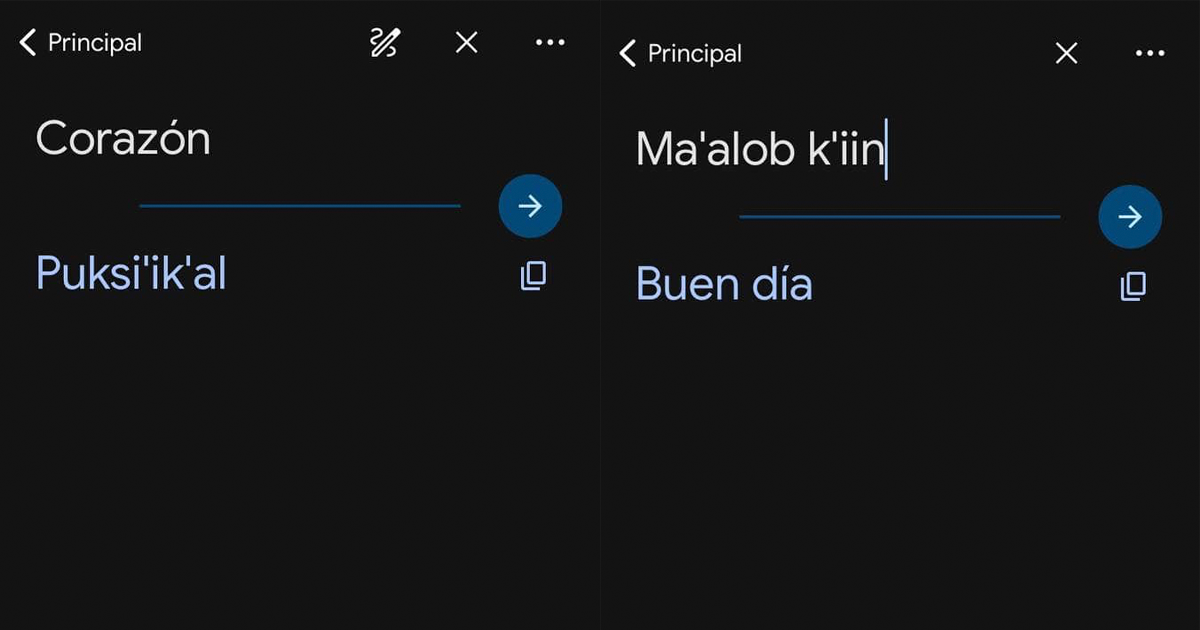Select the Buen día translation result

click(x=724, y=284)
